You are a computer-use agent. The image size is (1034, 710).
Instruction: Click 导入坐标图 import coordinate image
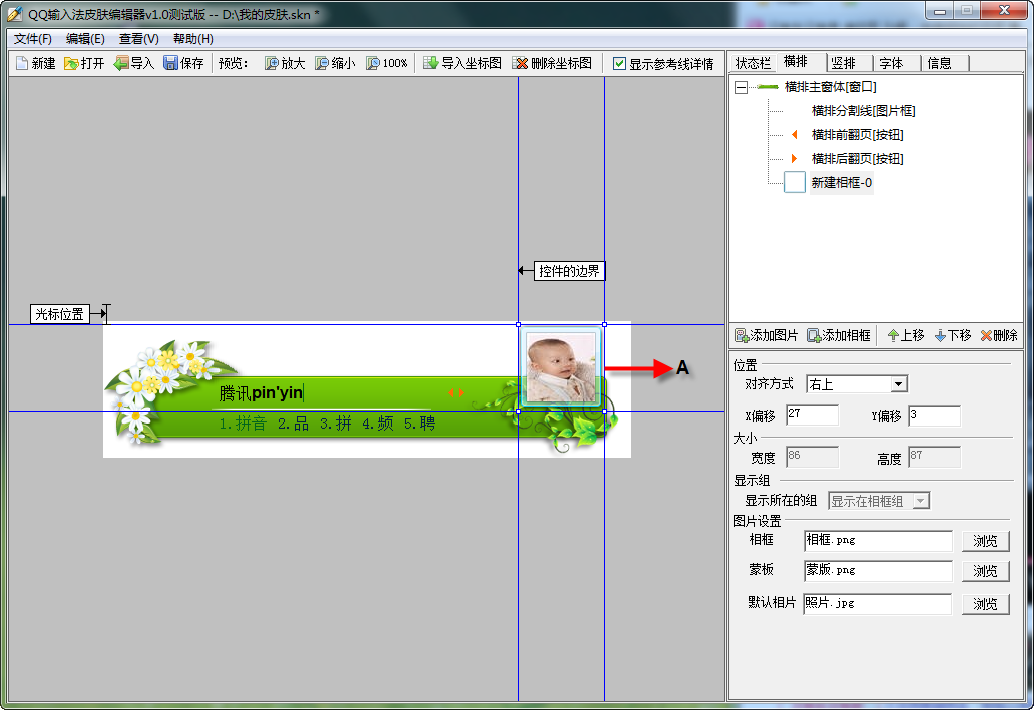462,63
